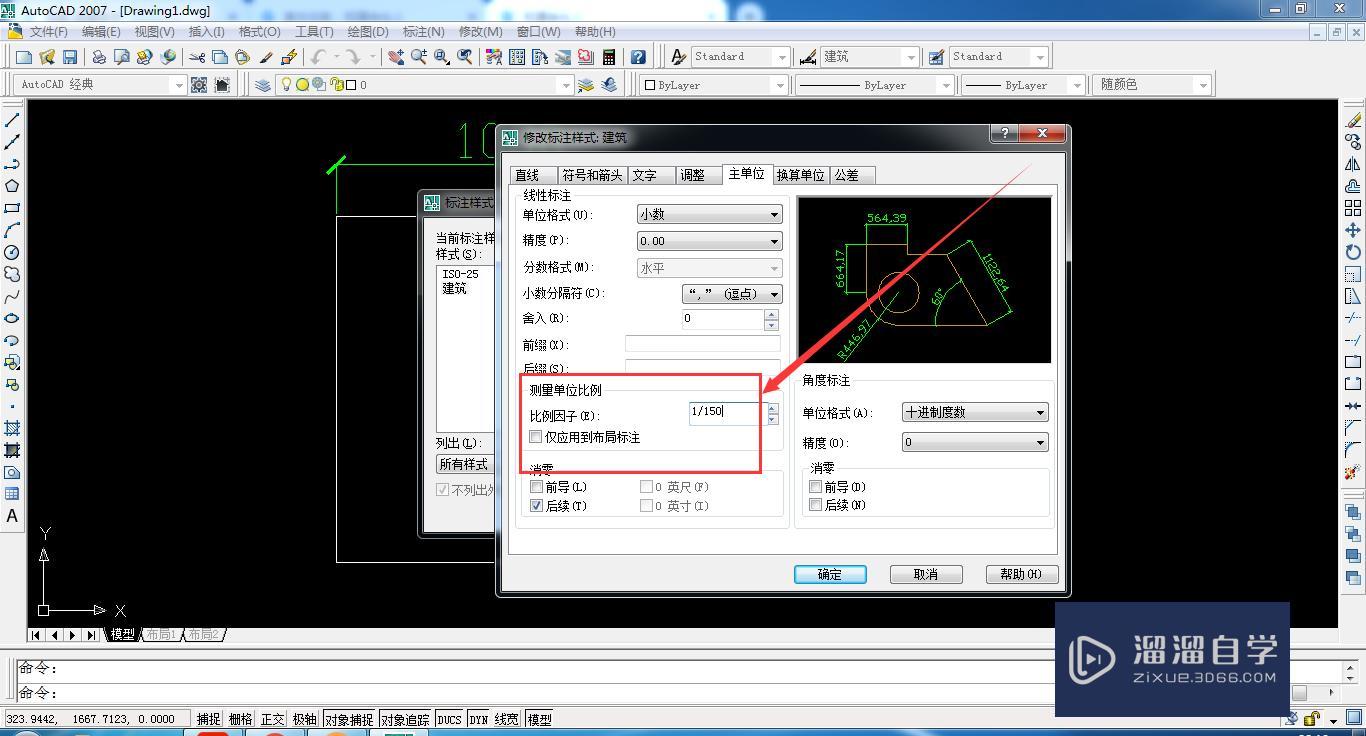The height and width of the screenshot is (736, 1366).
Task: Open angular 精度(O) dropdown showing 0
Action: click(x=975, y=442)
